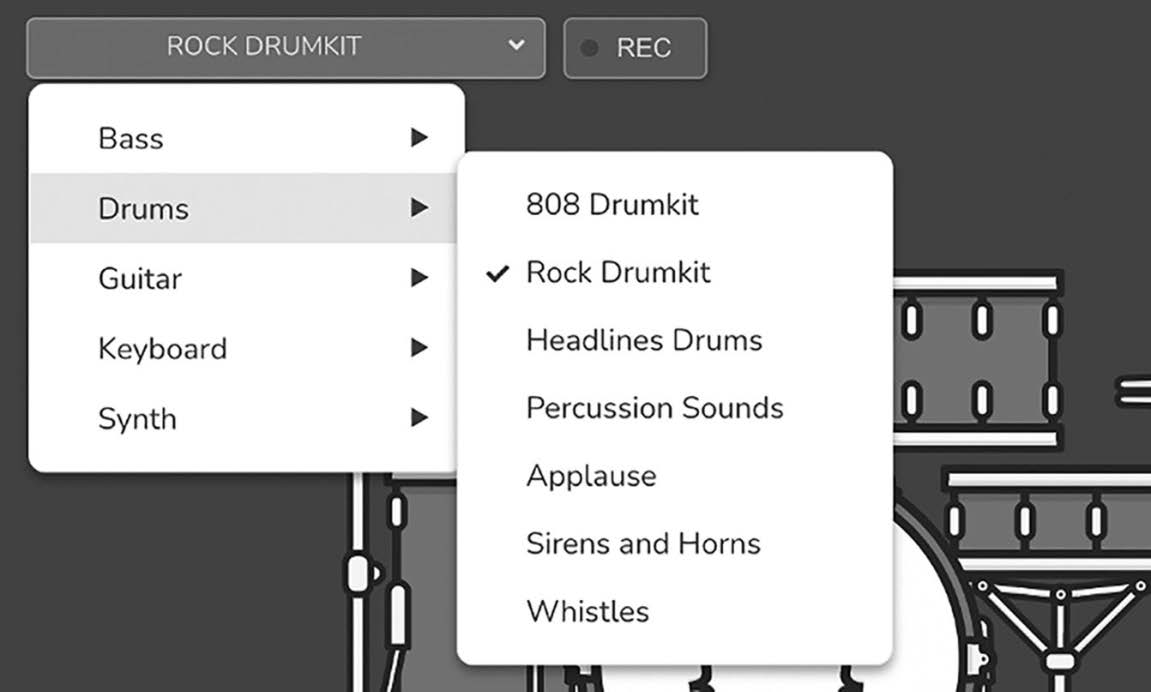
Task: Expand the Synth submenu arrow
Action: pyautogui.click(x=419, y=418)
